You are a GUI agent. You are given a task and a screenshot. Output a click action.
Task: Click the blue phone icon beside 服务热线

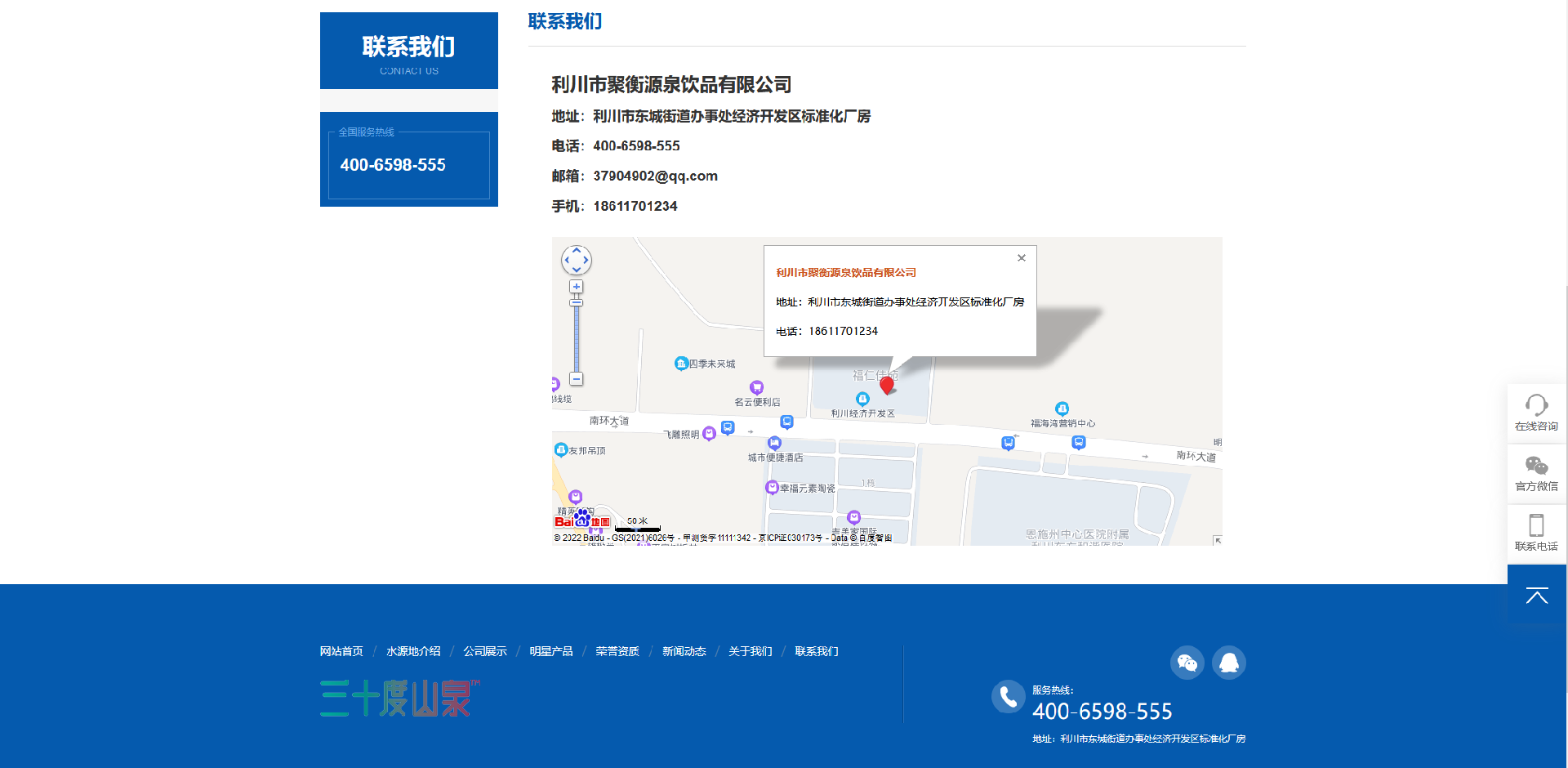[x=1008, y=697]
